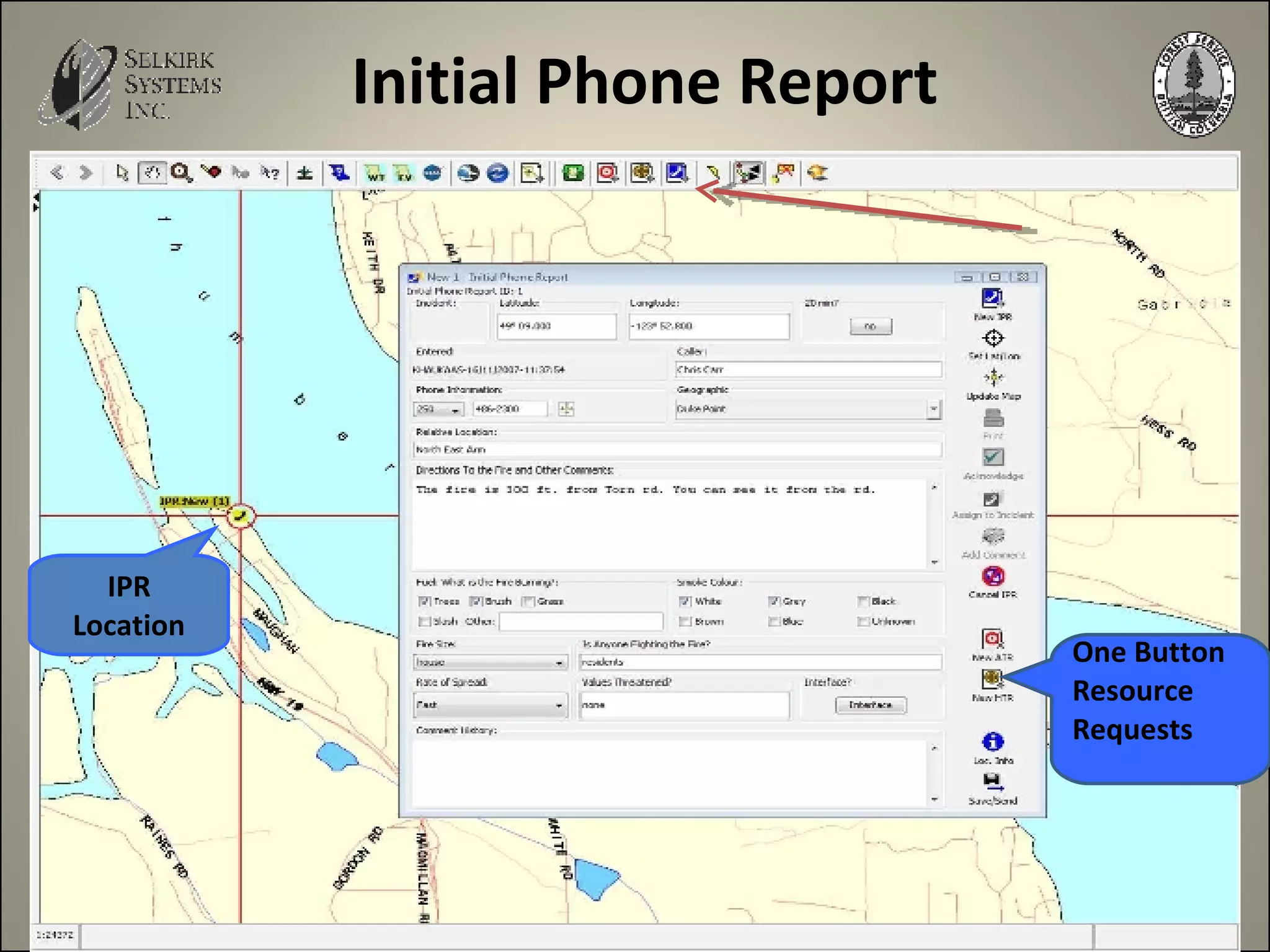Toggle the Trees fuel checkbox

(x=425, y=601)
